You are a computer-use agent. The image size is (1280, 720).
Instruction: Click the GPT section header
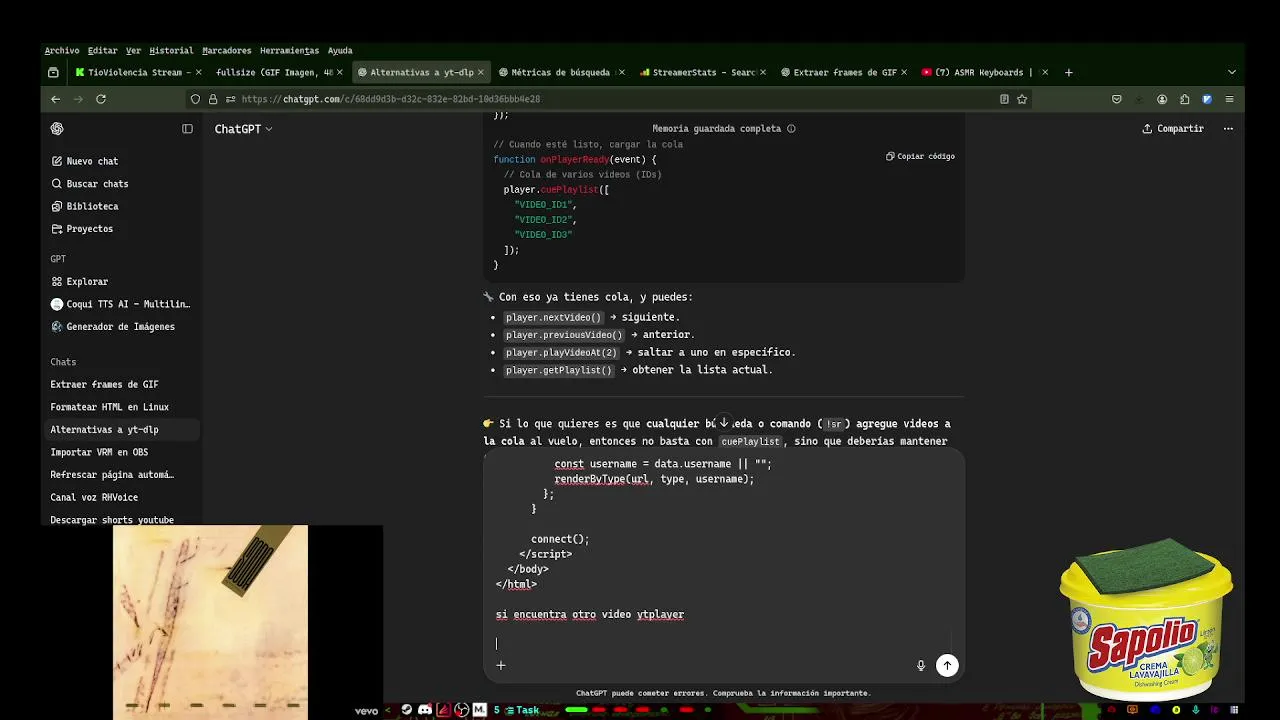point(58,259)
